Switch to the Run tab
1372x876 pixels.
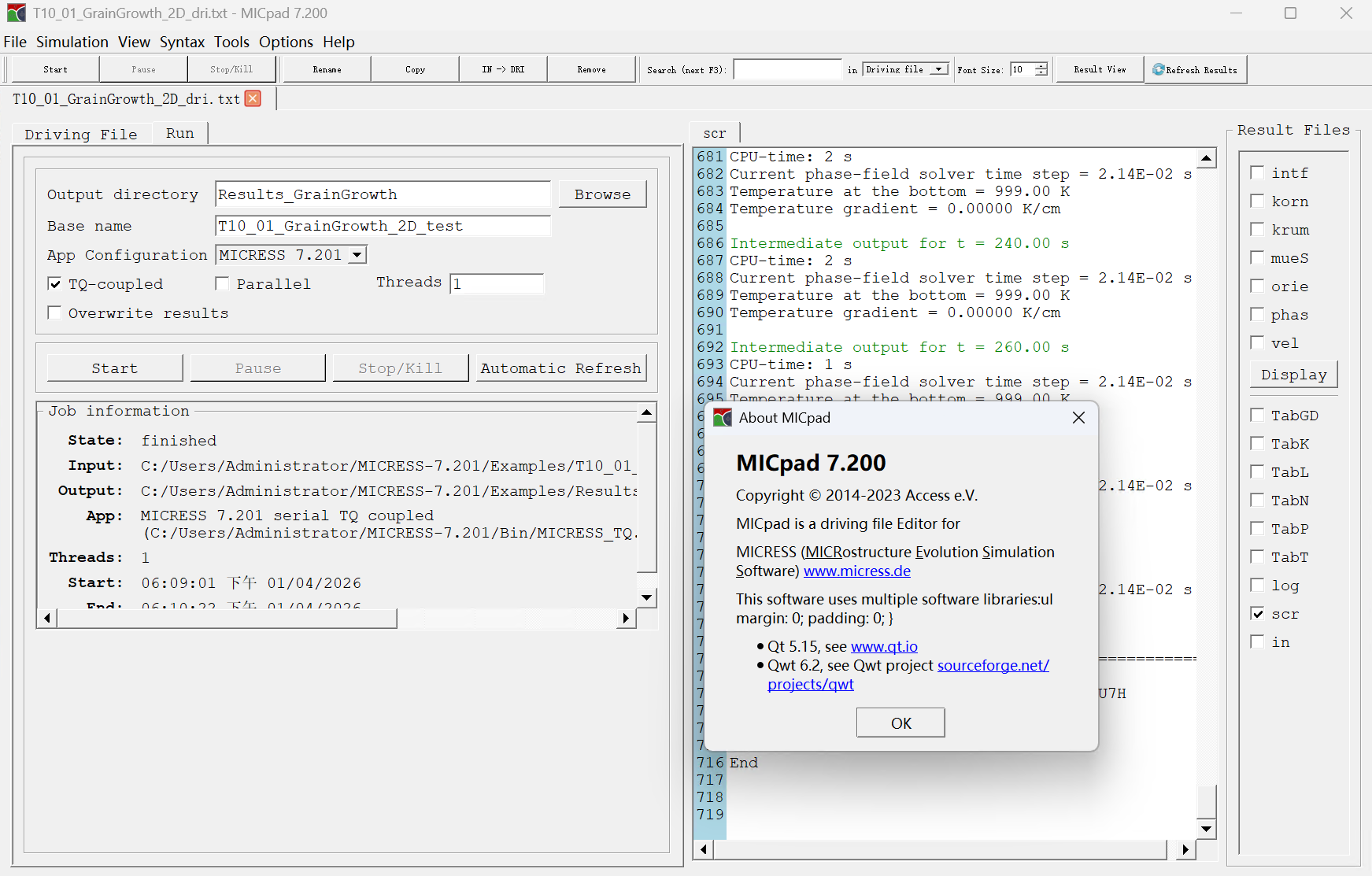tap(179, 133)
